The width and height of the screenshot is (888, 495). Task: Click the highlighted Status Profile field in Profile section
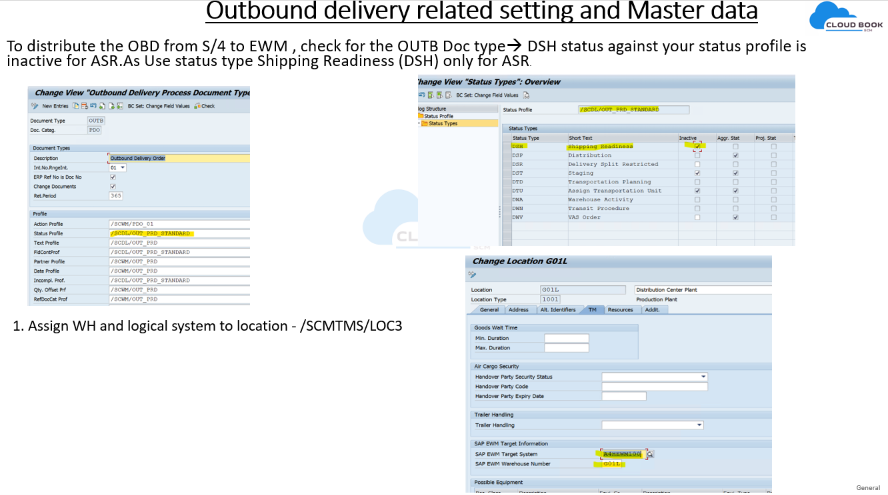(179, 233)
